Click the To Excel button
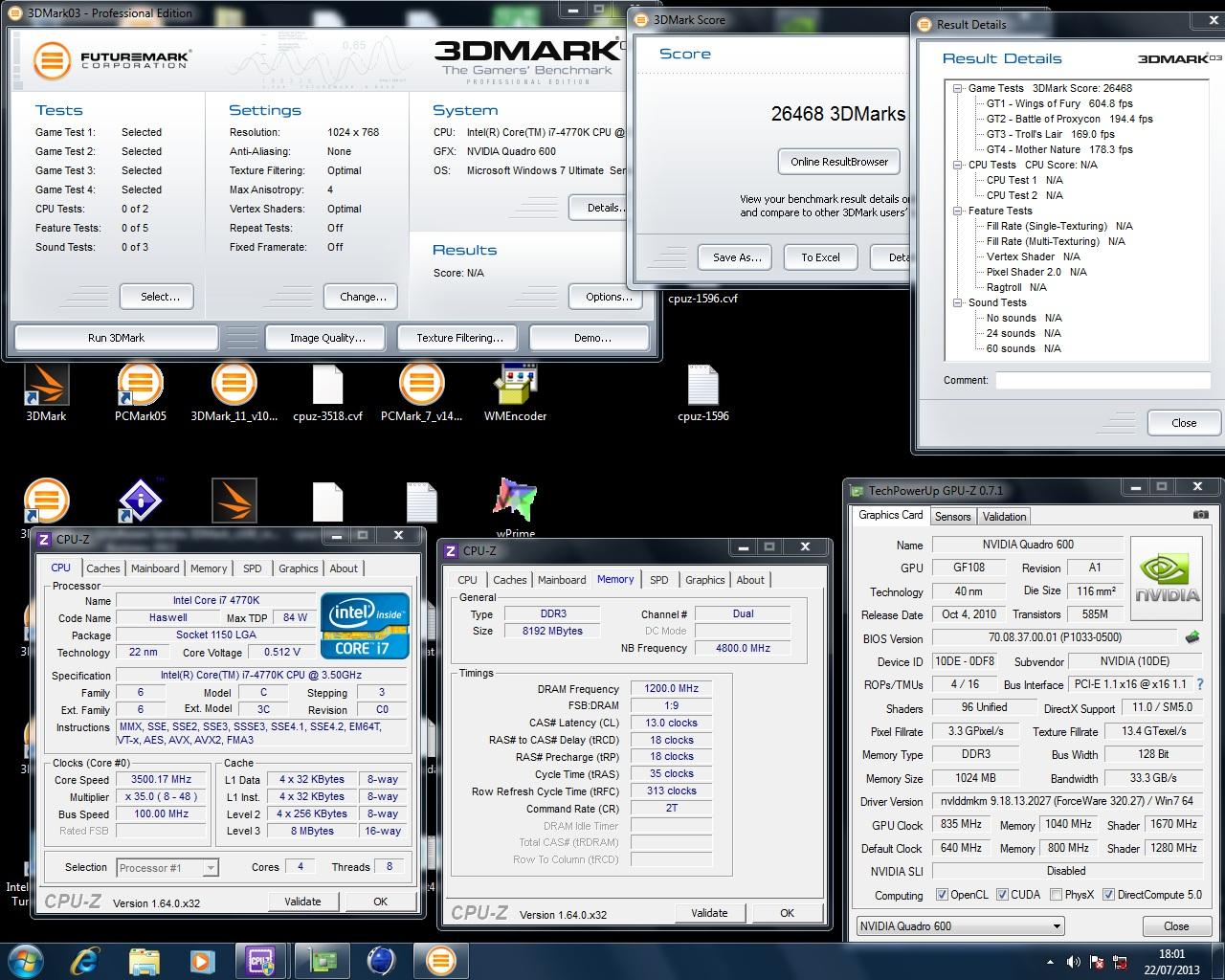 coord(820,257)
